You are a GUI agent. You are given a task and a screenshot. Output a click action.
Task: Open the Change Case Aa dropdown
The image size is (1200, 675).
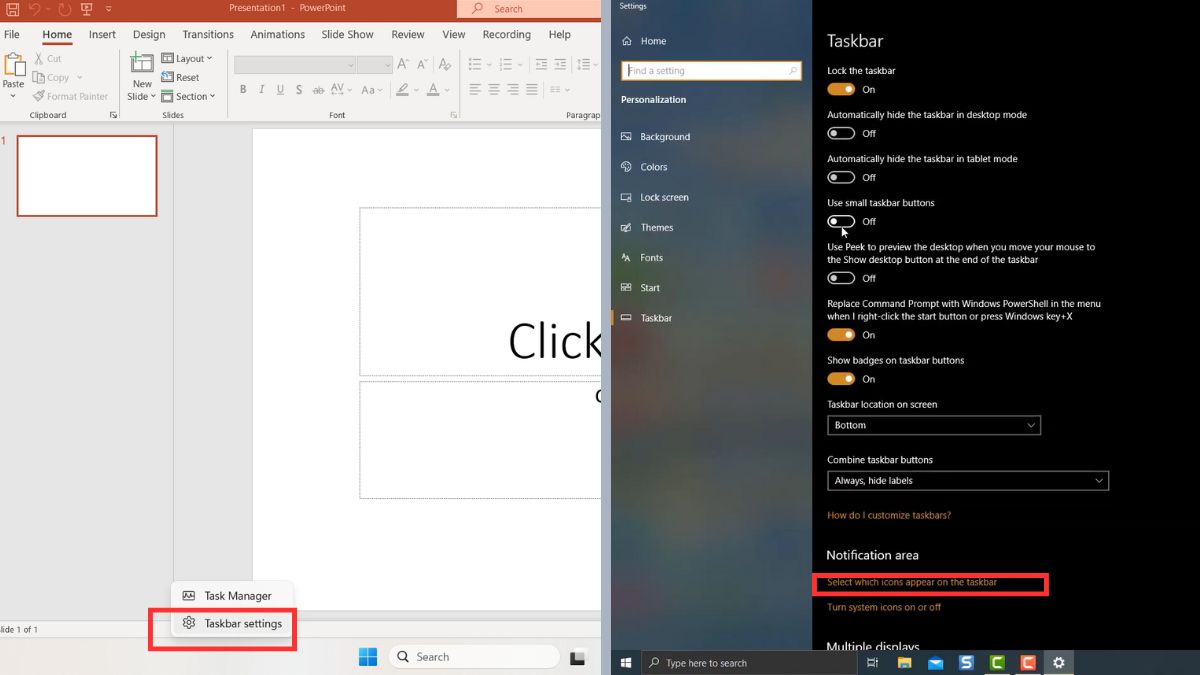click(x=372, y=90)
